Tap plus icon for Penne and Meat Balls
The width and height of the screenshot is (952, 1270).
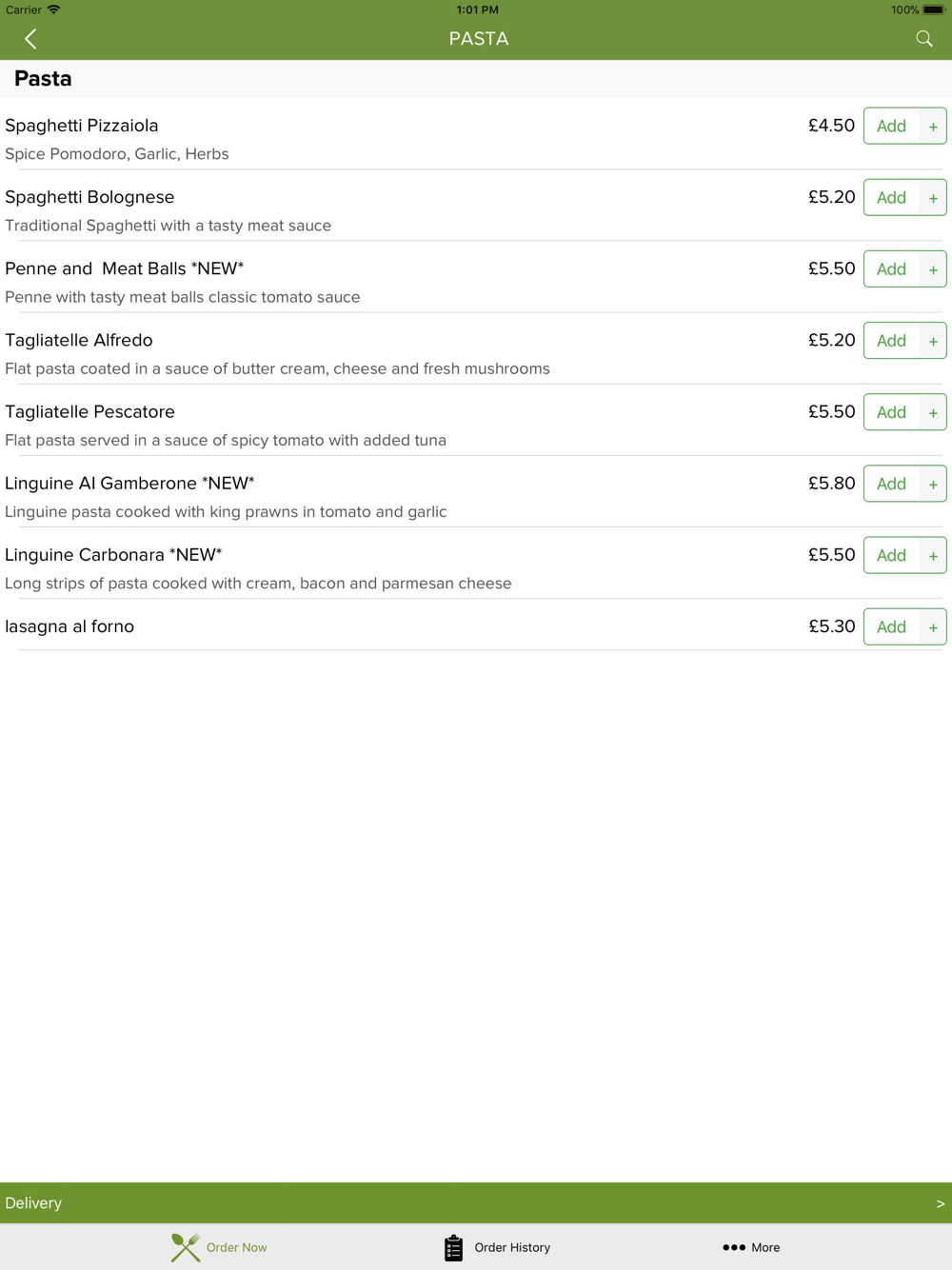(x=933, y=269)
